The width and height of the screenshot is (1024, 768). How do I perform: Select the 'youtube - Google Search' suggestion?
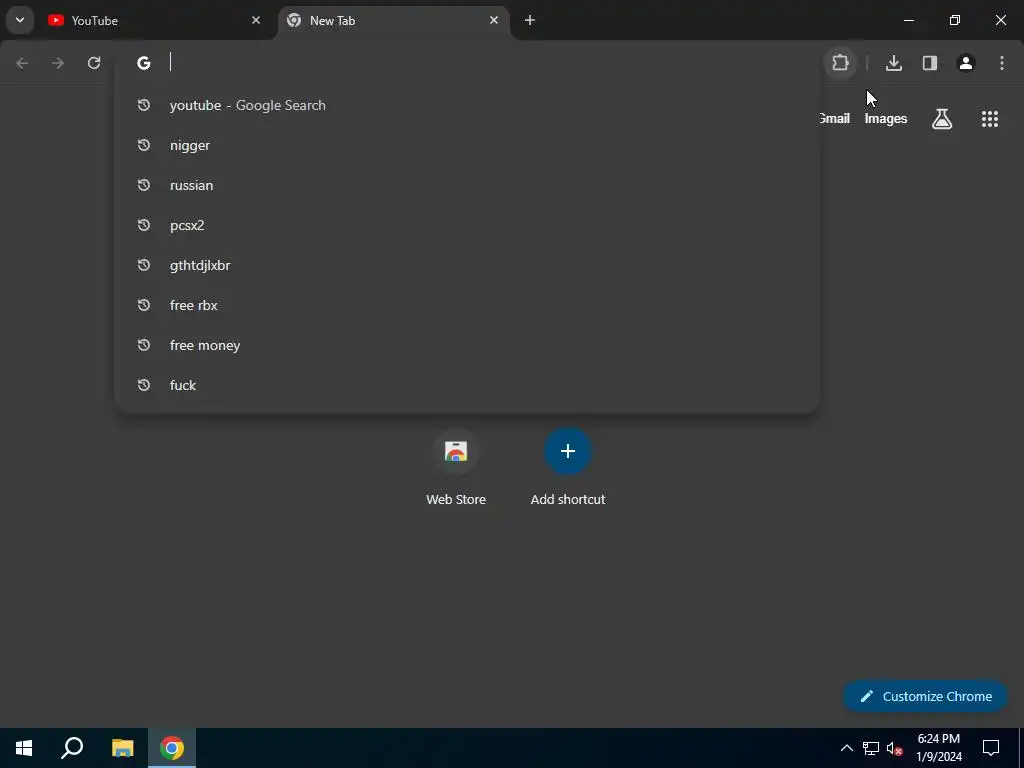click(467, 105)
